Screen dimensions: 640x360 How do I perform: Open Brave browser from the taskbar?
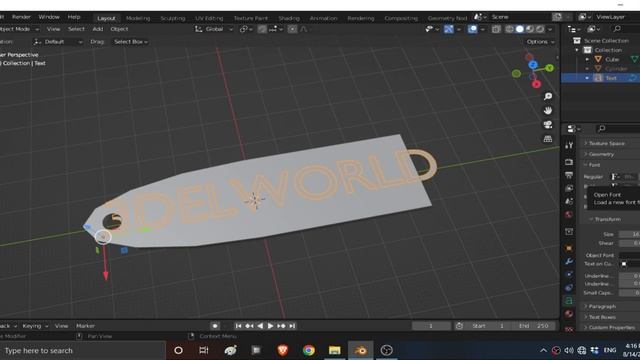(282, 350)
